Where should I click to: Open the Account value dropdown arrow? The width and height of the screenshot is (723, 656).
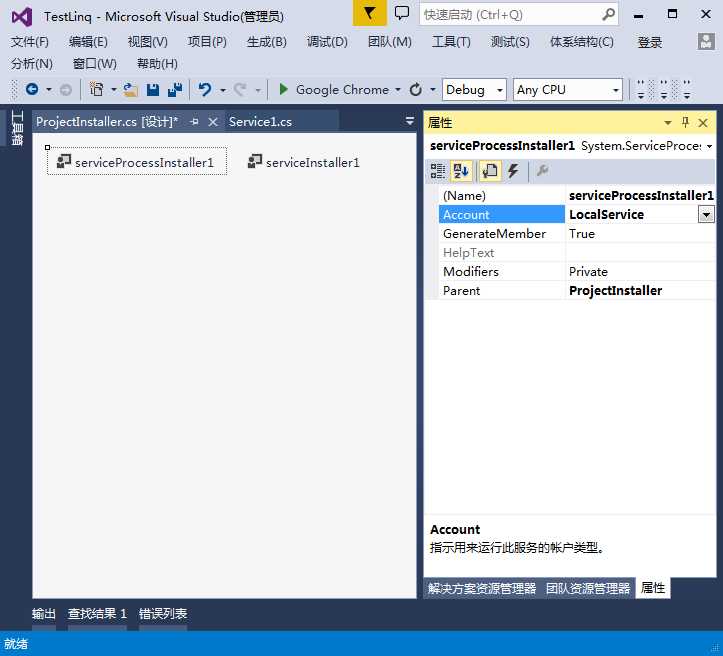pos(706,214)
